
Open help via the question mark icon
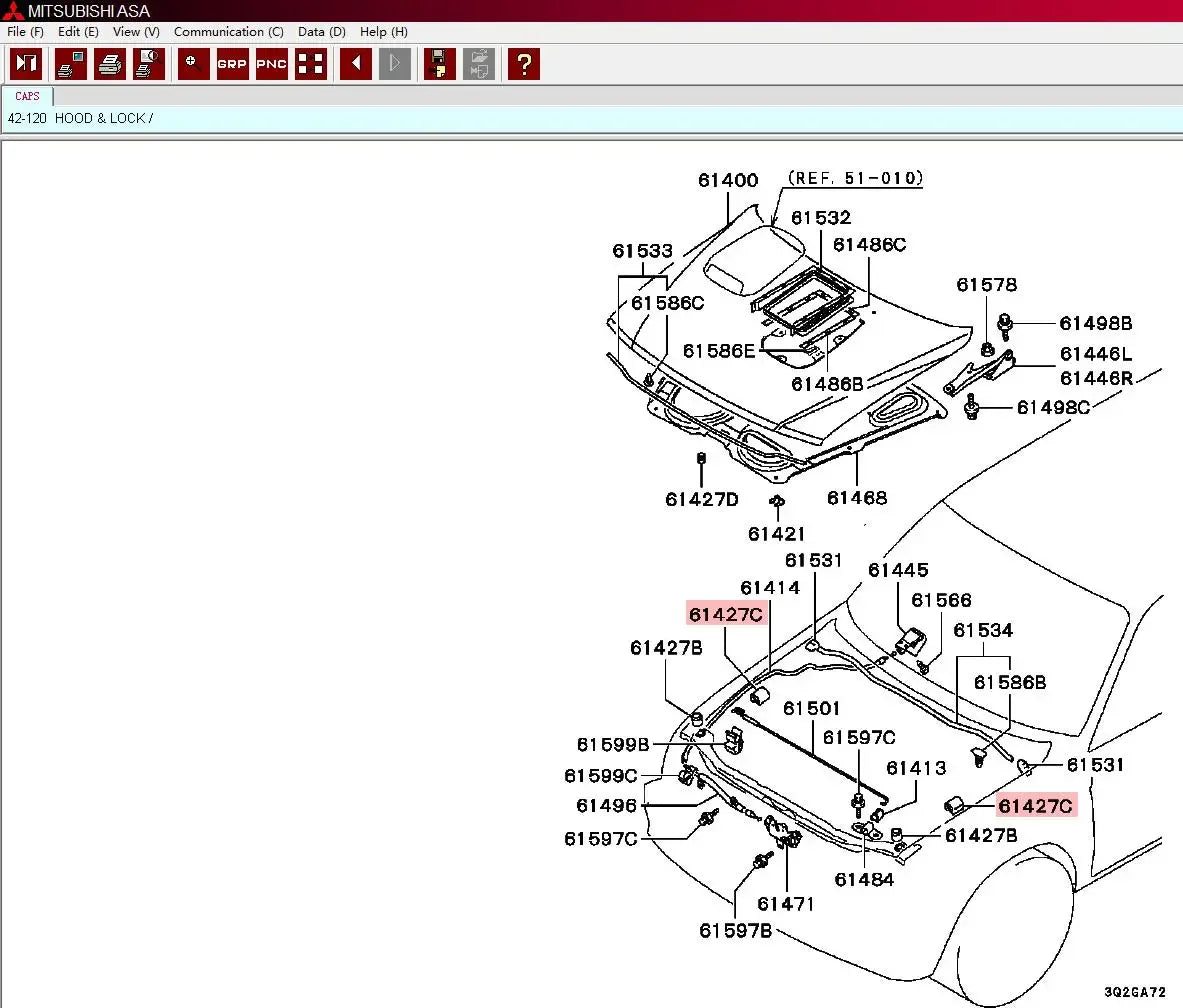[x=523, y=64]
